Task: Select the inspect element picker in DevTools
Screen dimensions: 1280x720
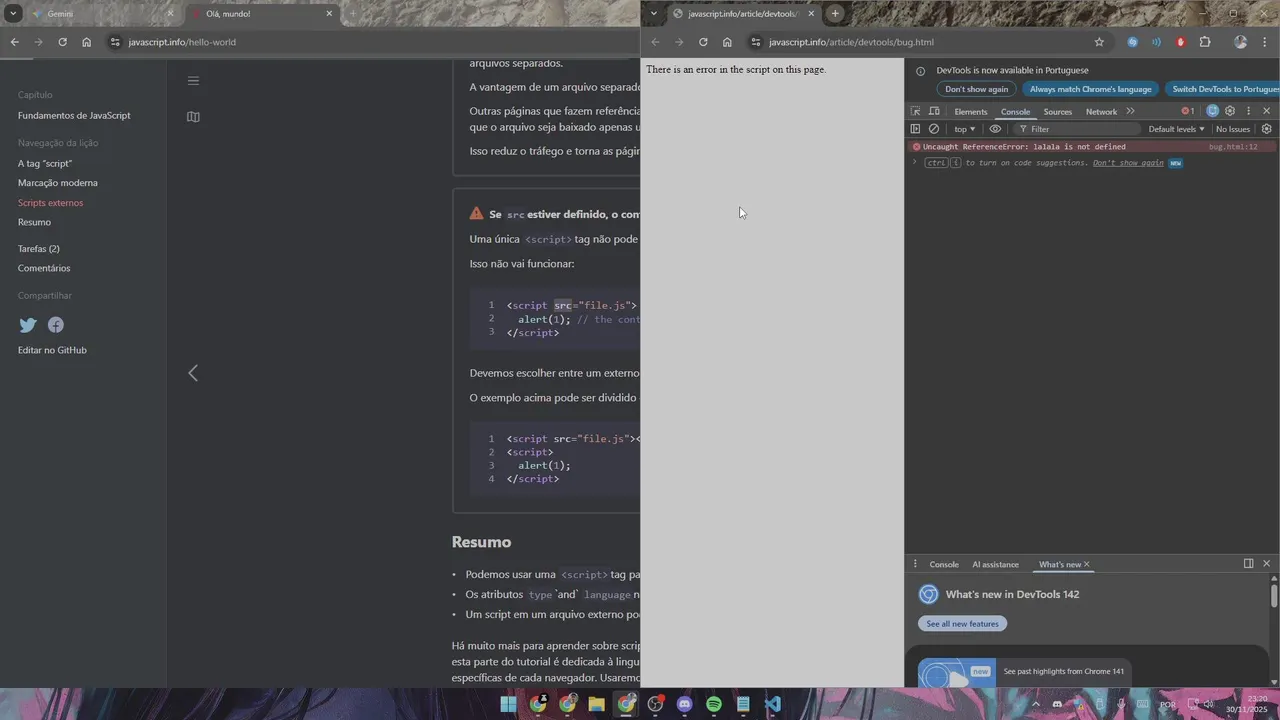Action: click(x=915, y=111)
